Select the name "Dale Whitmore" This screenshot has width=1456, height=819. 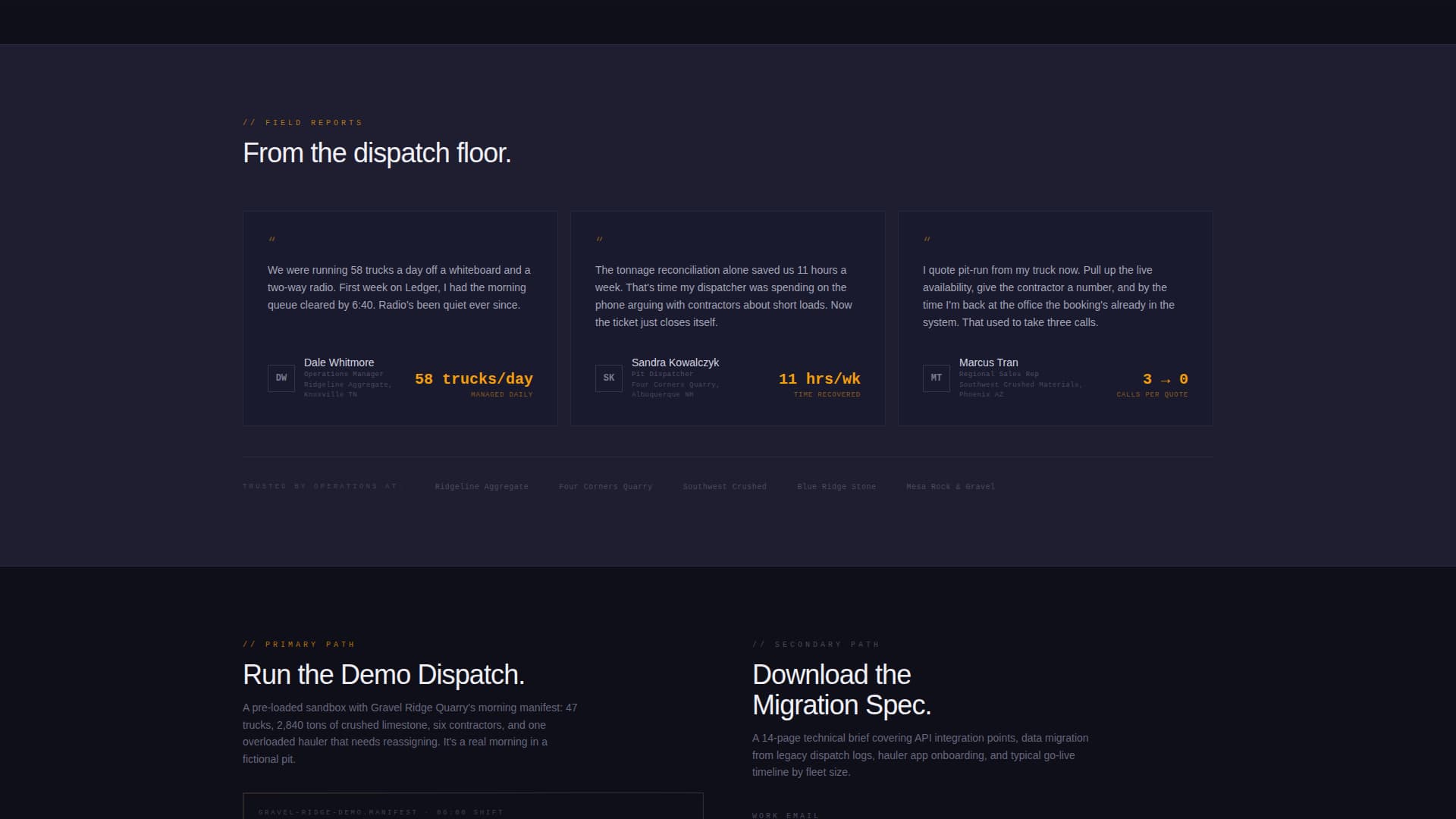point(339,362)
